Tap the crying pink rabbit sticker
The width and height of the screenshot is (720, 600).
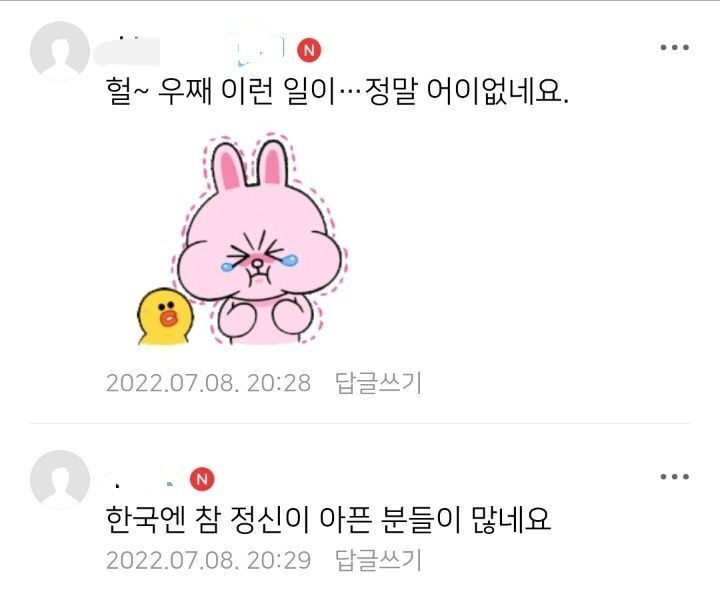pyautogui.click(x=259, y=239)
